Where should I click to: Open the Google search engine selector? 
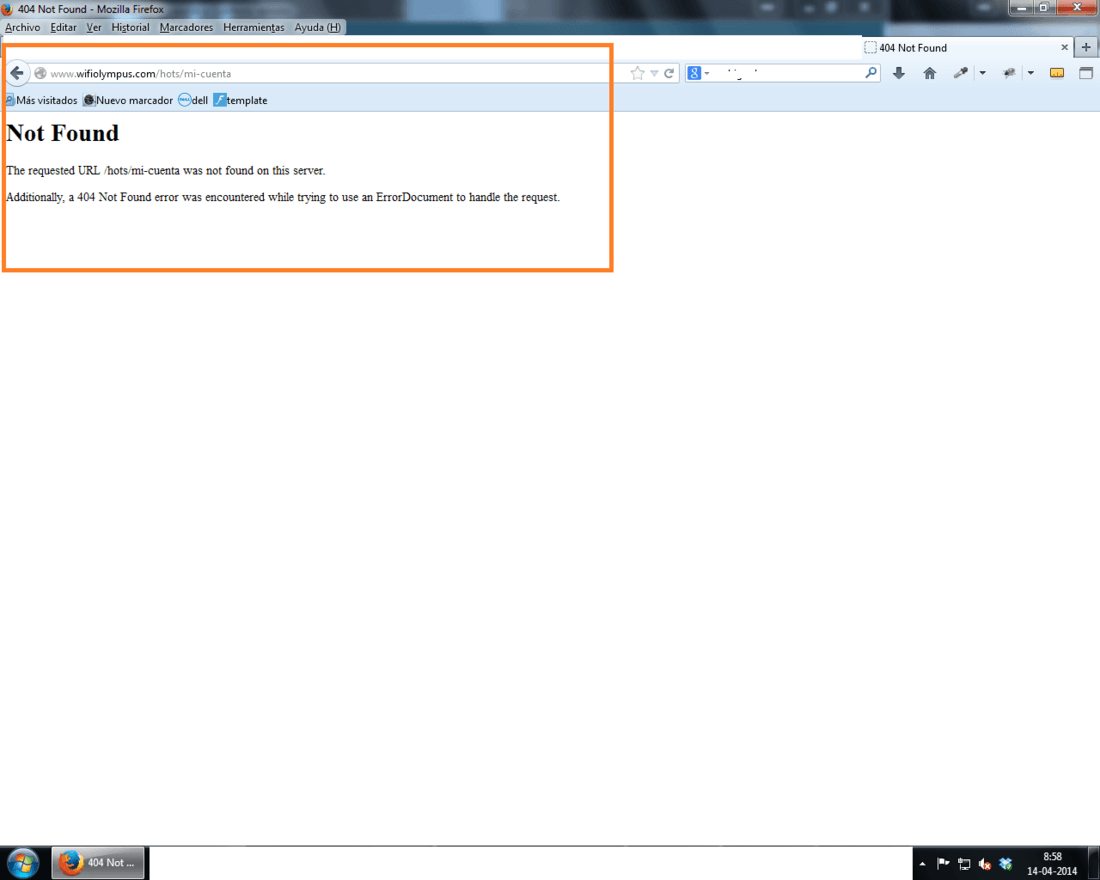tap(698, 73)
